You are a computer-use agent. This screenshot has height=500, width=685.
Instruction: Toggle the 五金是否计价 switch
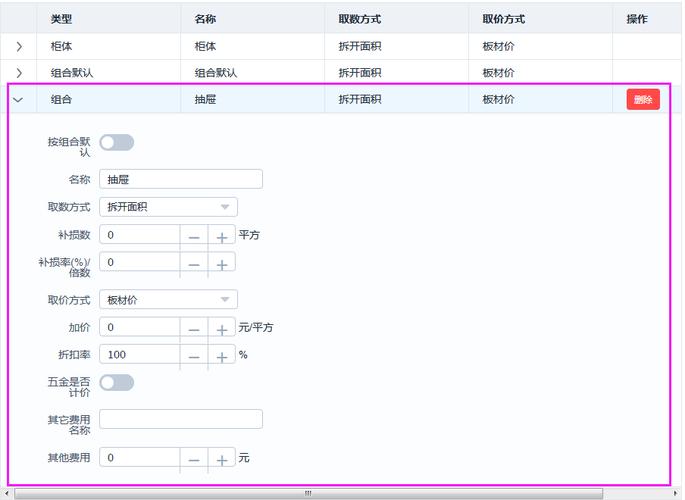click(117, 383)
